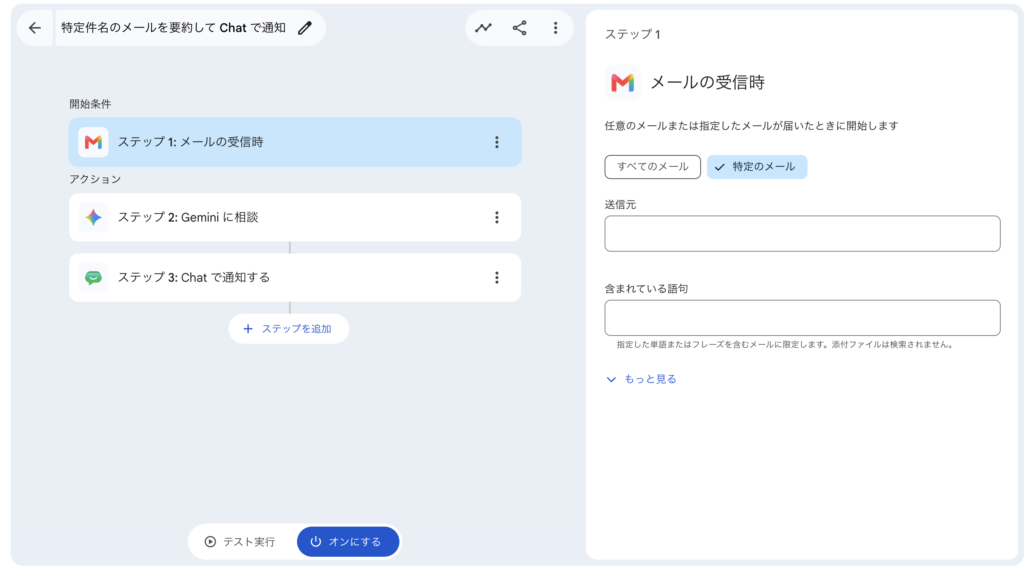The width and height of the screenshot is (1024, 568).
Task: Go back using the left arrow icon
Action: pyautogui.click(x=35, y=27)
